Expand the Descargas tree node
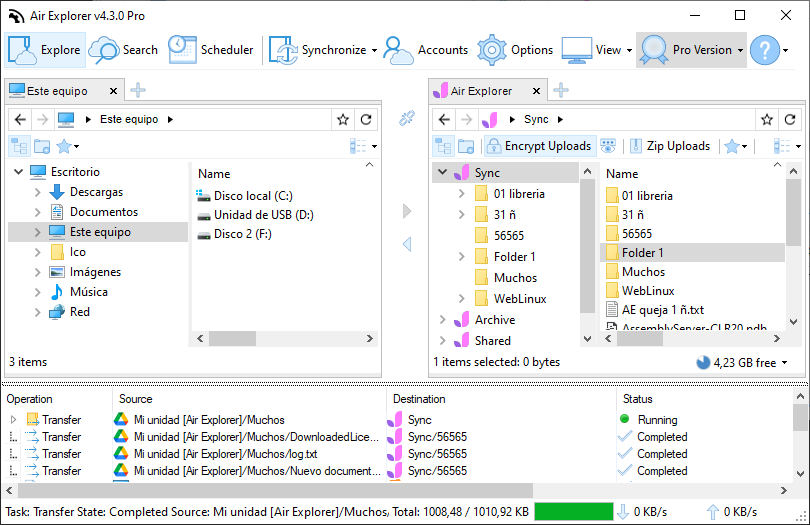 pos(37,192)
